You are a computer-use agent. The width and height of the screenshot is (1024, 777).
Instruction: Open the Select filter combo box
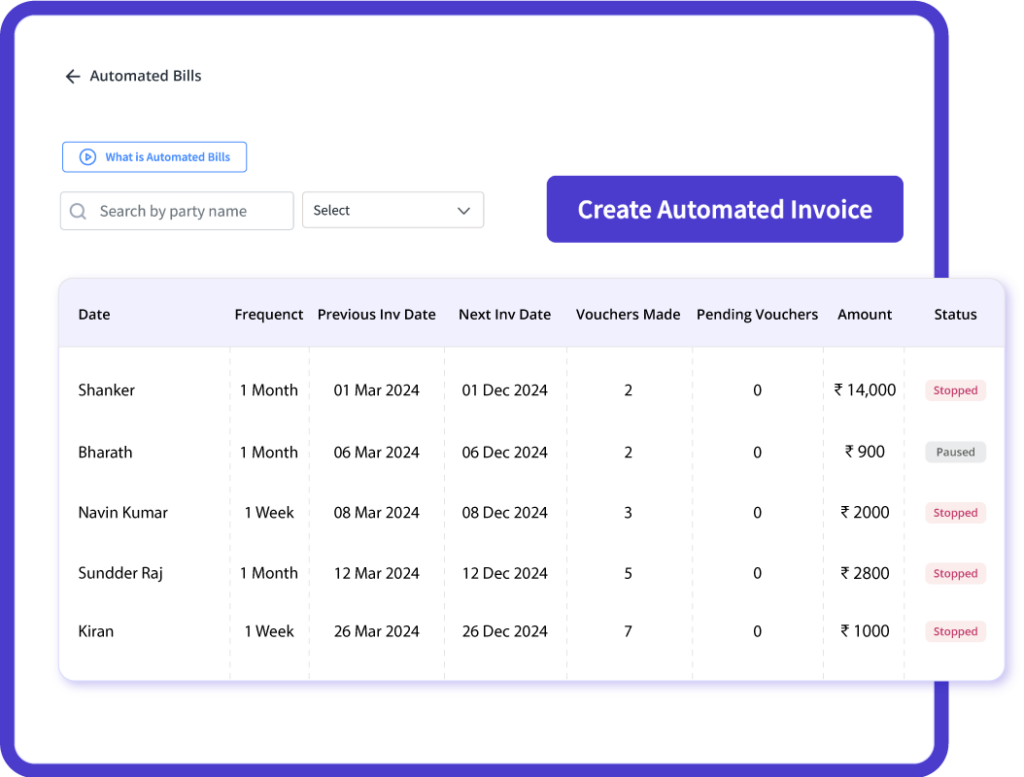click(x=392, y=210)
